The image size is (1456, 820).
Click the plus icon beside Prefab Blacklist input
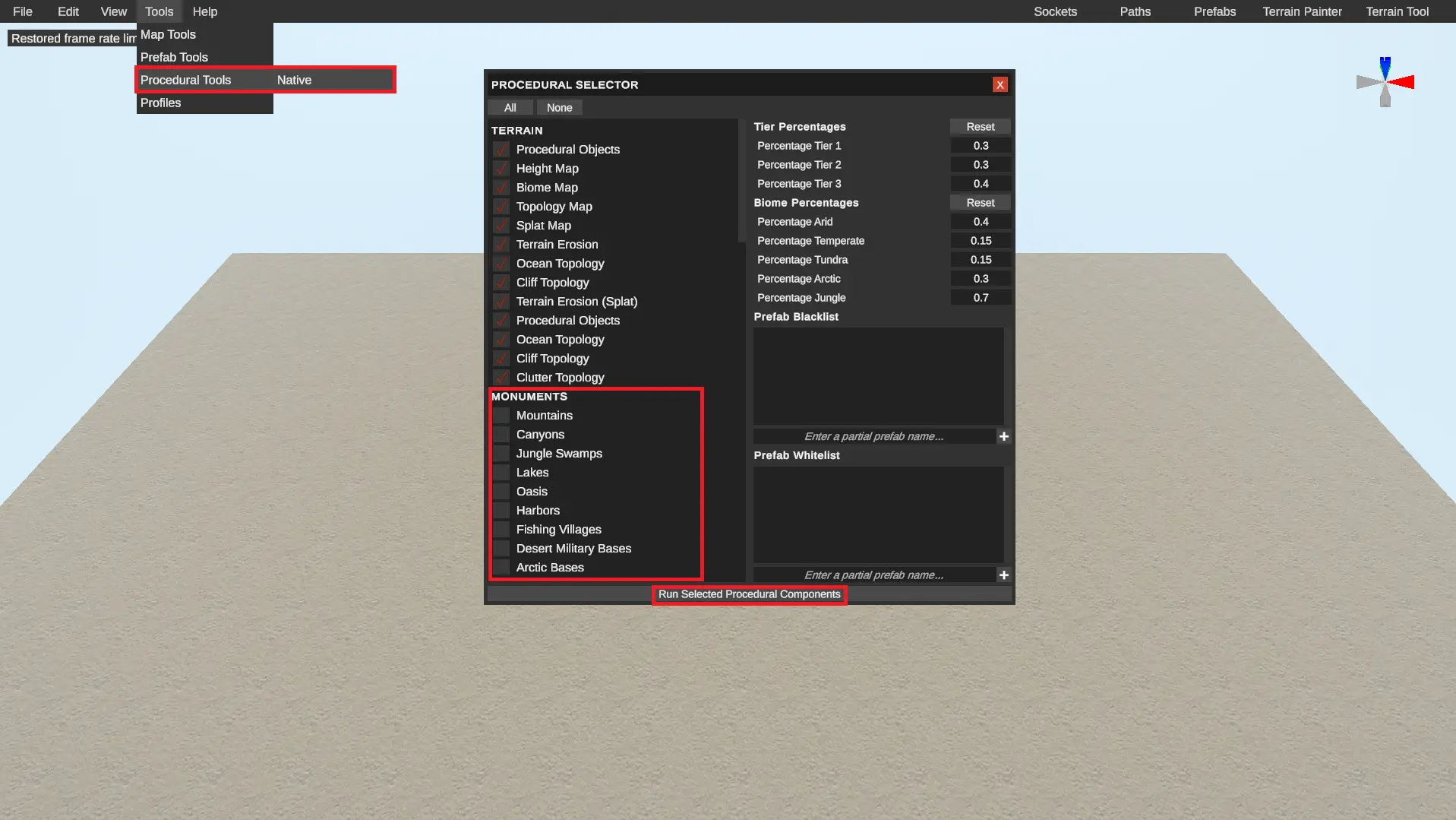pos(1003,436)
